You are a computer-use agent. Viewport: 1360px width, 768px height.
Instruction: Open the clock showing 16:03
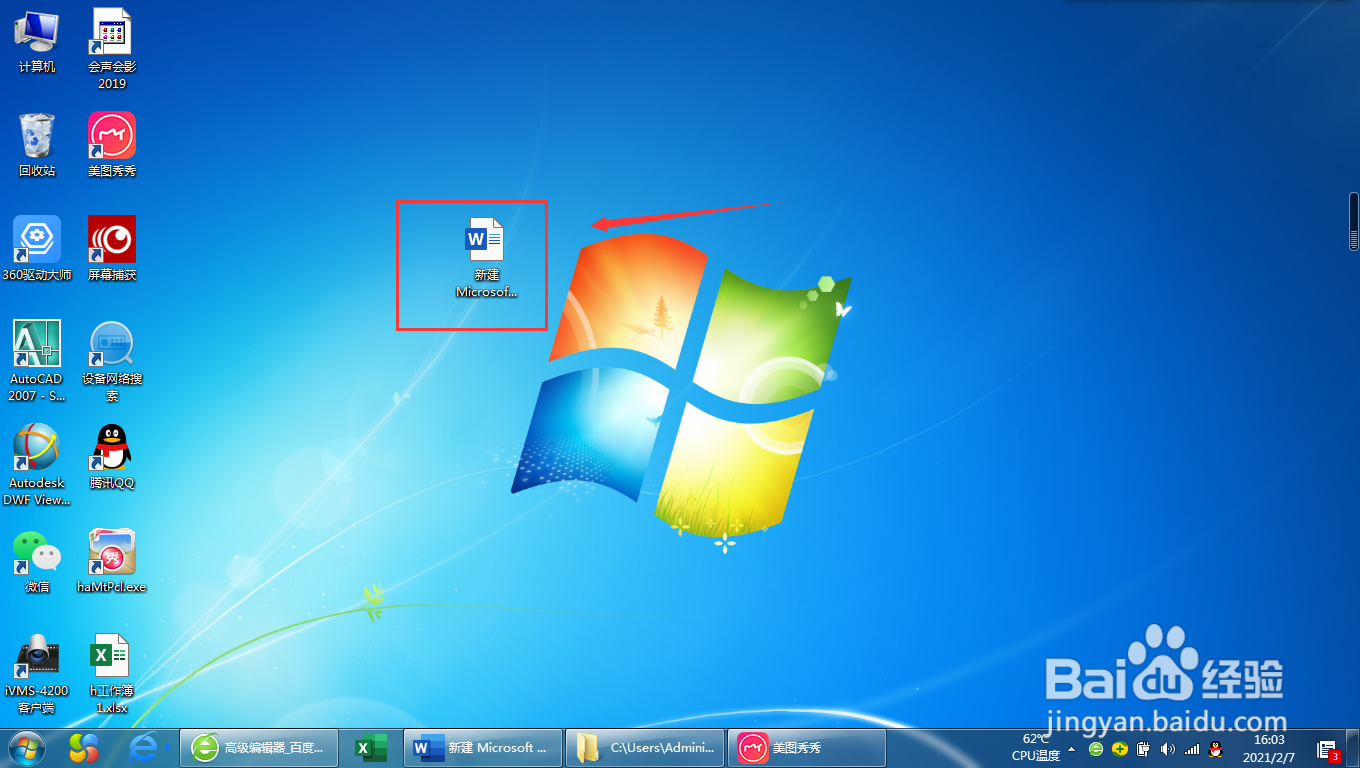pyautogui.click(x=1269, y=747)
